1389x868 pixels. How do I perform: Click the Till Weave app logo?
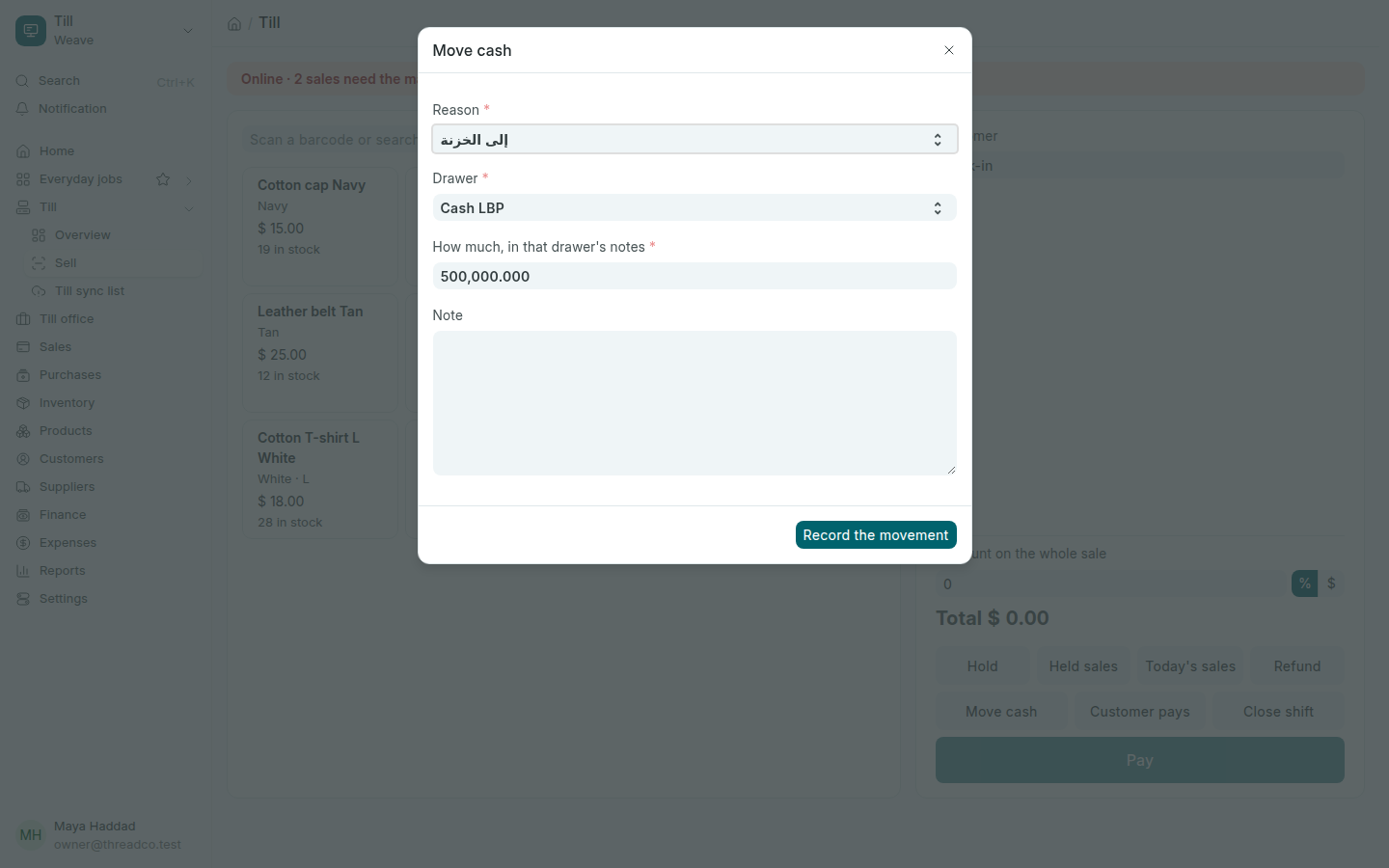pos(31,31)
